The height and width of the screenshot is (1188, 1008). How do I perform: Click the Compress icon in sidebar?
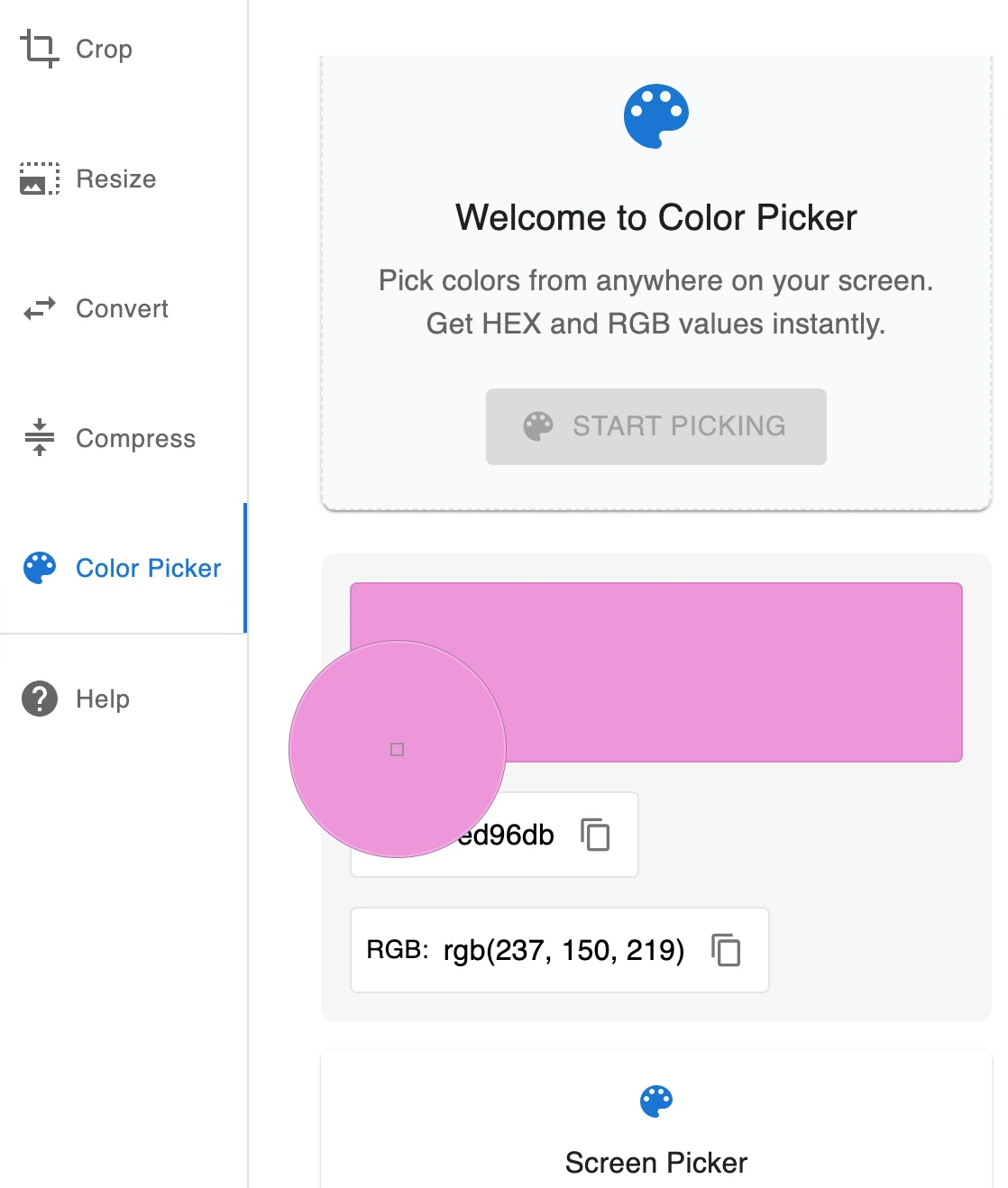[x=40, y=438]
